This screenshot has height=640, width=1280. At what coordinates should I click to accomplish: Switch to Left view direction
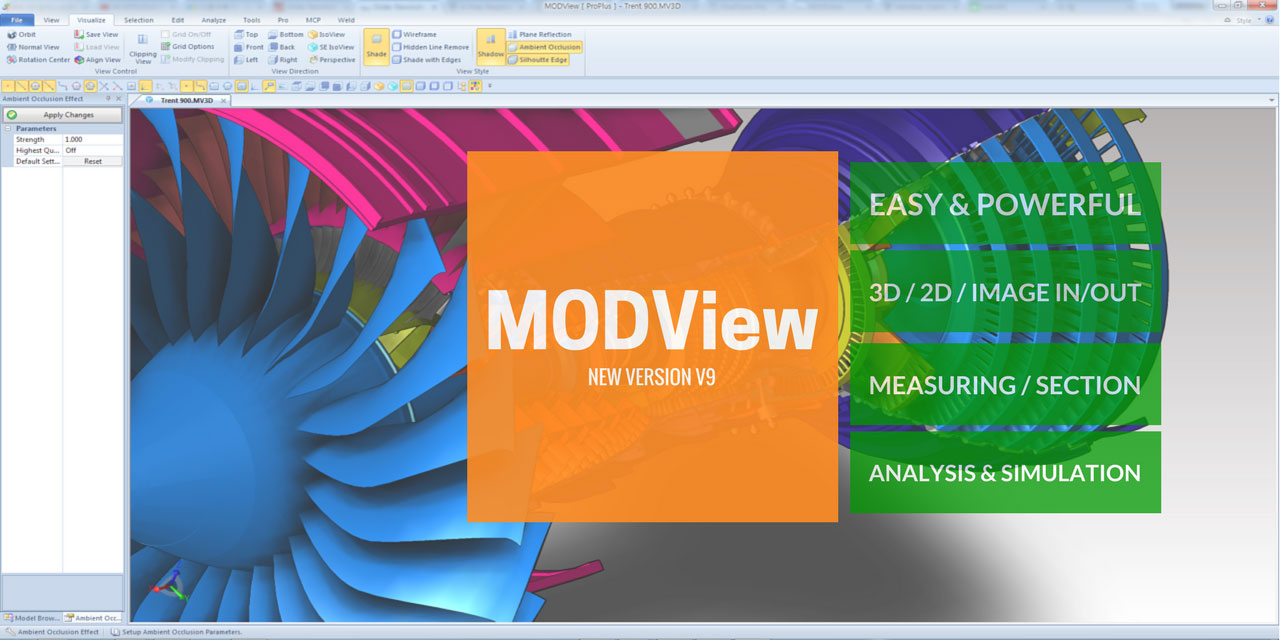pyautogui.click(x=245, y=59)
